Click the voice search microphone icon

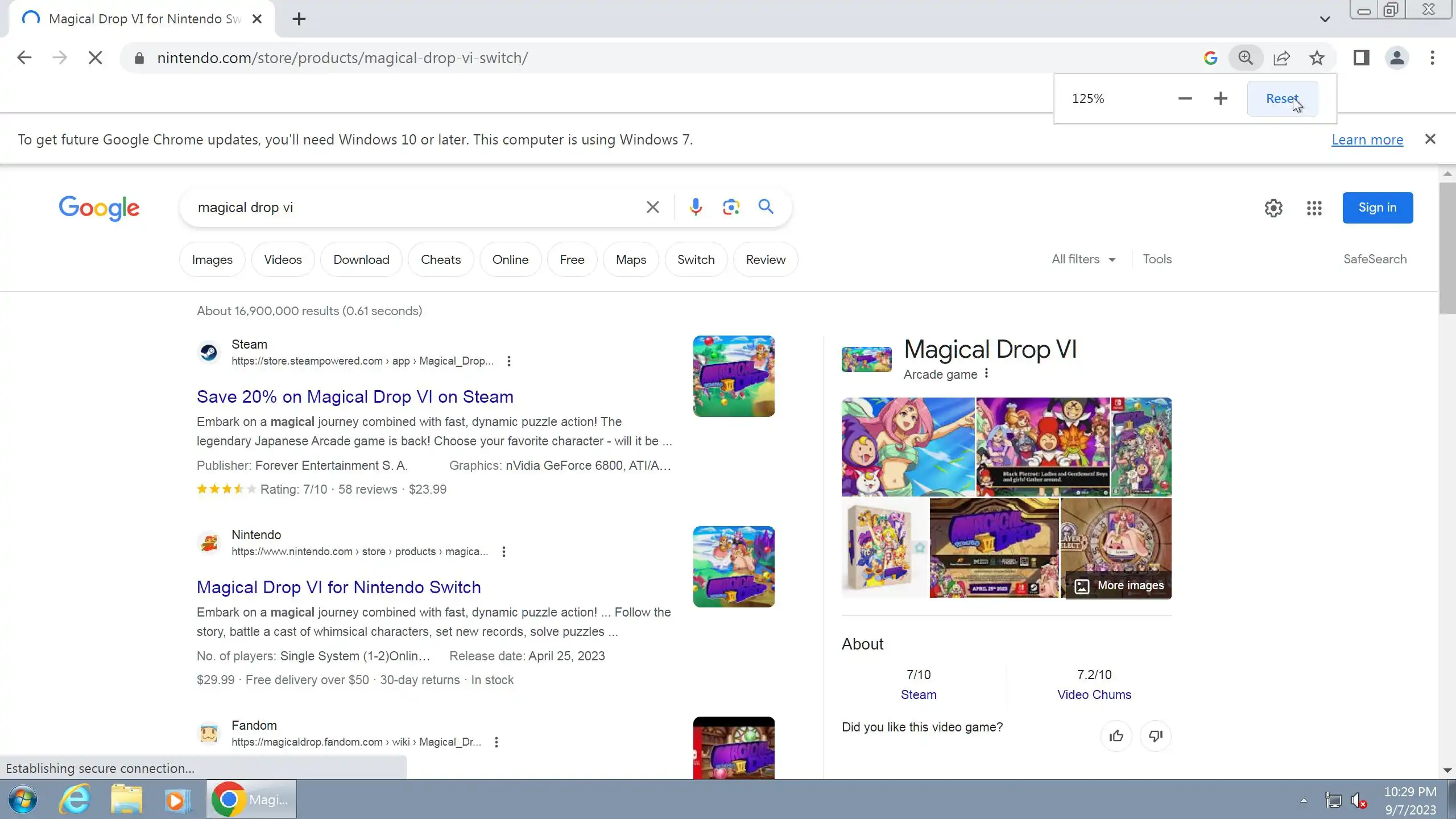tap(695, 207)
